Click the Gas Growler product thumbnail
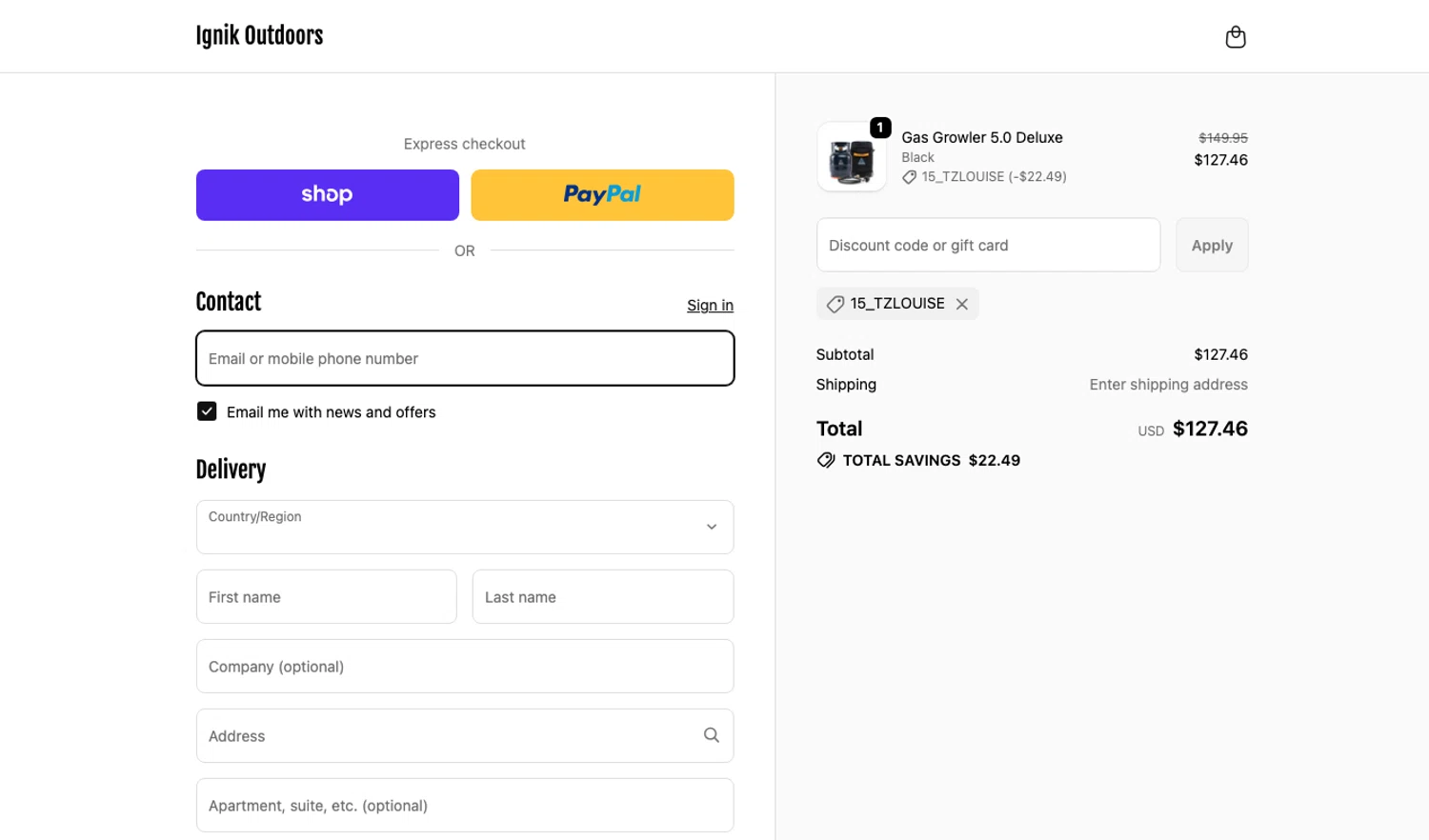 click(851, 159)
